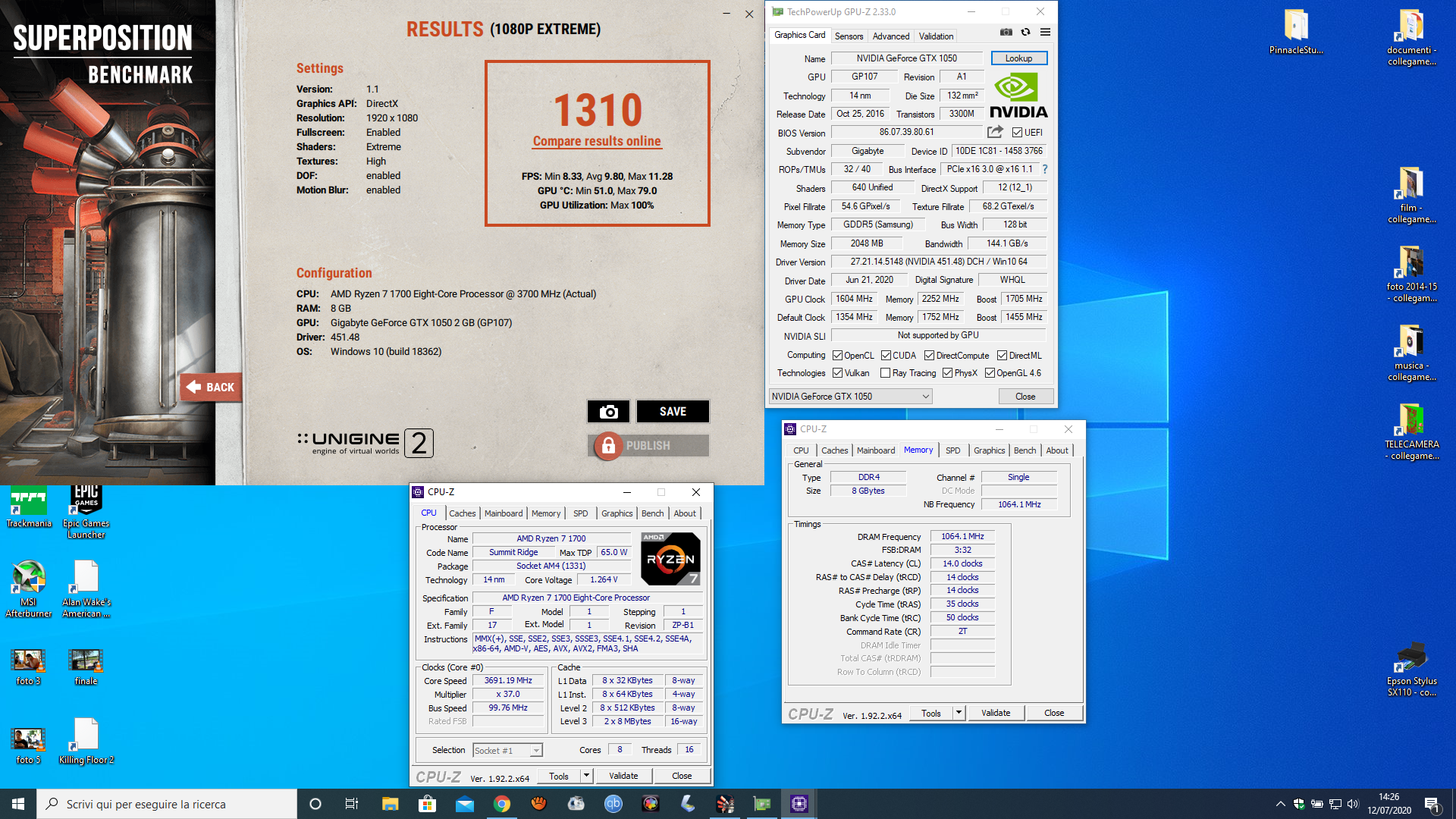Click Validate in CPU-Z Memory window
The height and width of the screenshot is (819, 1456).
click(x=996, y=713)
